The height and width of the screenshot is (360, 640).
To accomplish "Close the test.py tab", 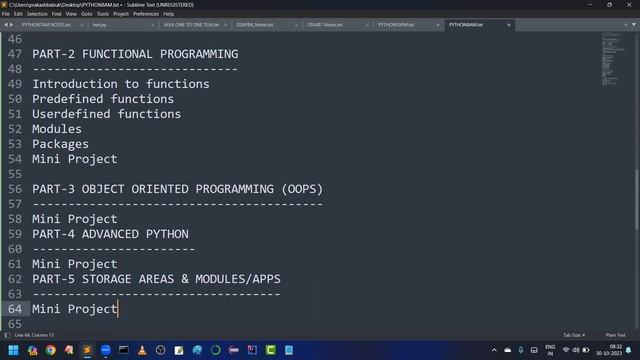I will pos(153,25).
